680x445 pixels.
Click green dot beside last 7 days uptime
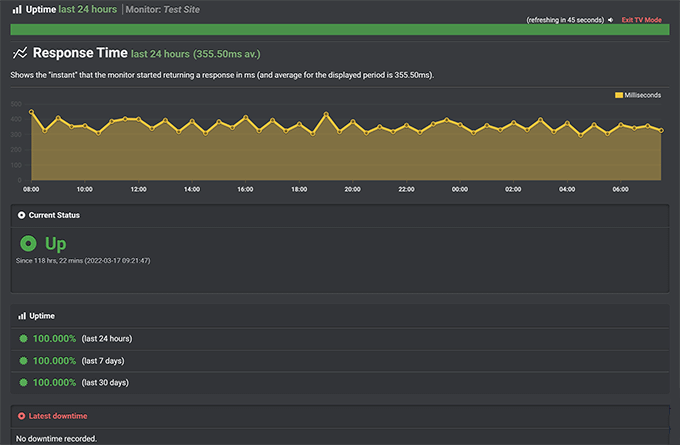[23, 361]
